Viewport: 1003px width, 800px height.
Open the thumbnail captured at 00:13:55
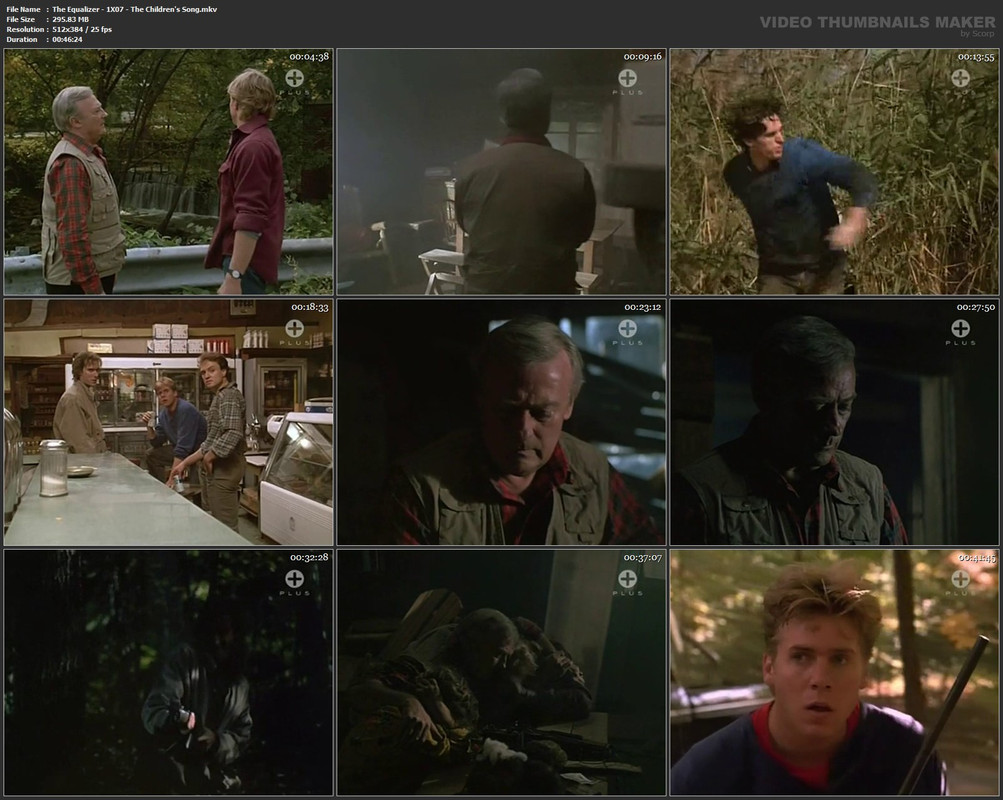[x=835, y=171]
